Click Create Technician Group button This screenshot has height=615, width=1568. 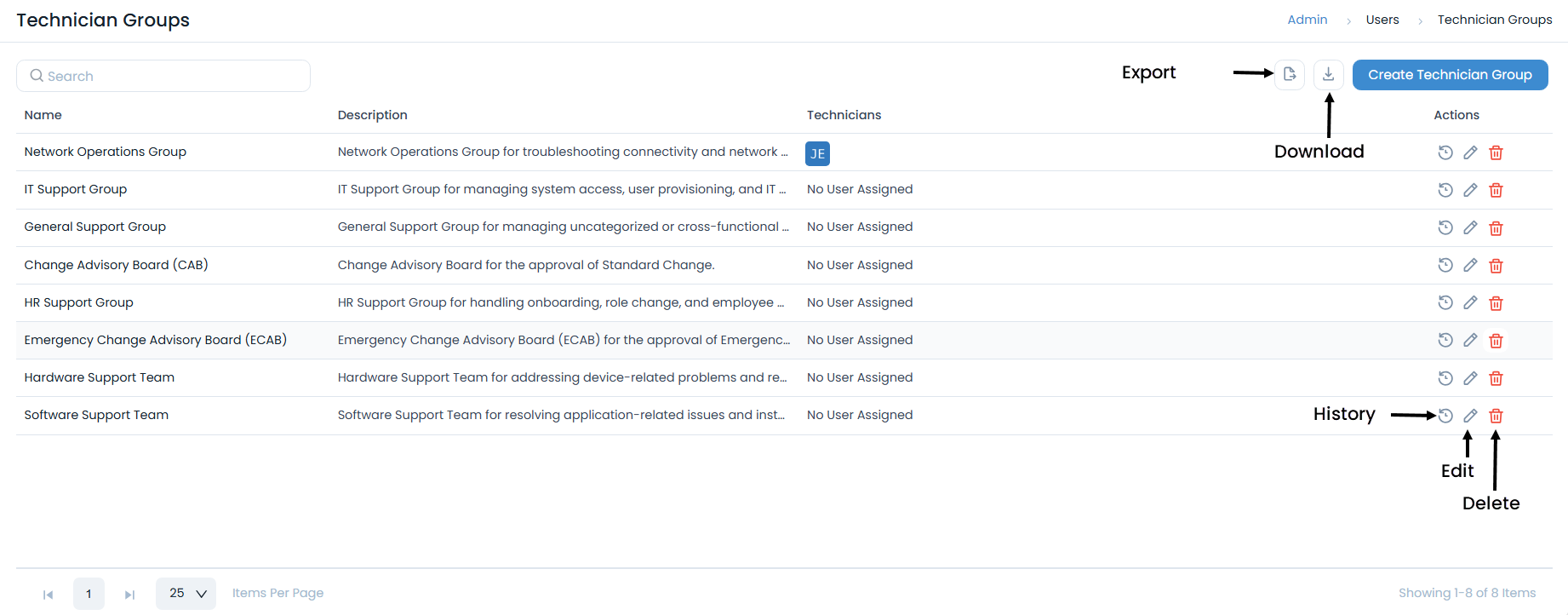pyautogui.click(x=1450, y=75)
